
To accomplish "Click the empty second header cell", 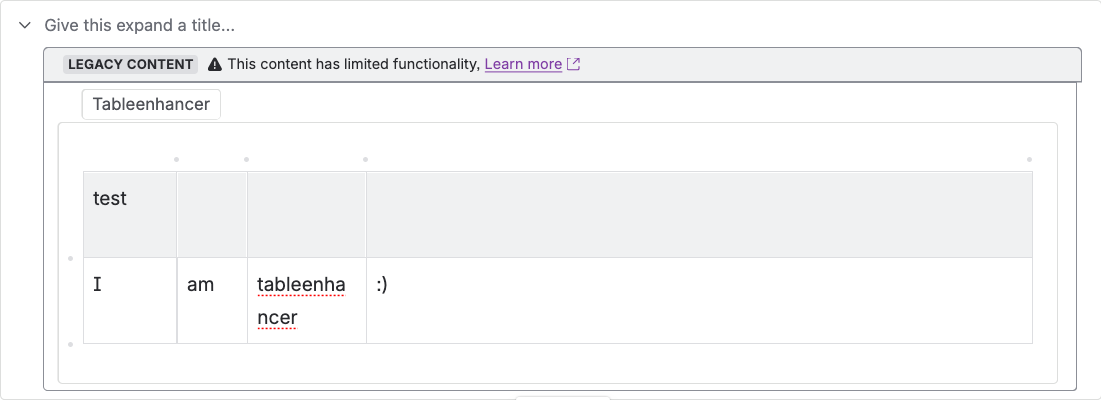I will [212, 214].
